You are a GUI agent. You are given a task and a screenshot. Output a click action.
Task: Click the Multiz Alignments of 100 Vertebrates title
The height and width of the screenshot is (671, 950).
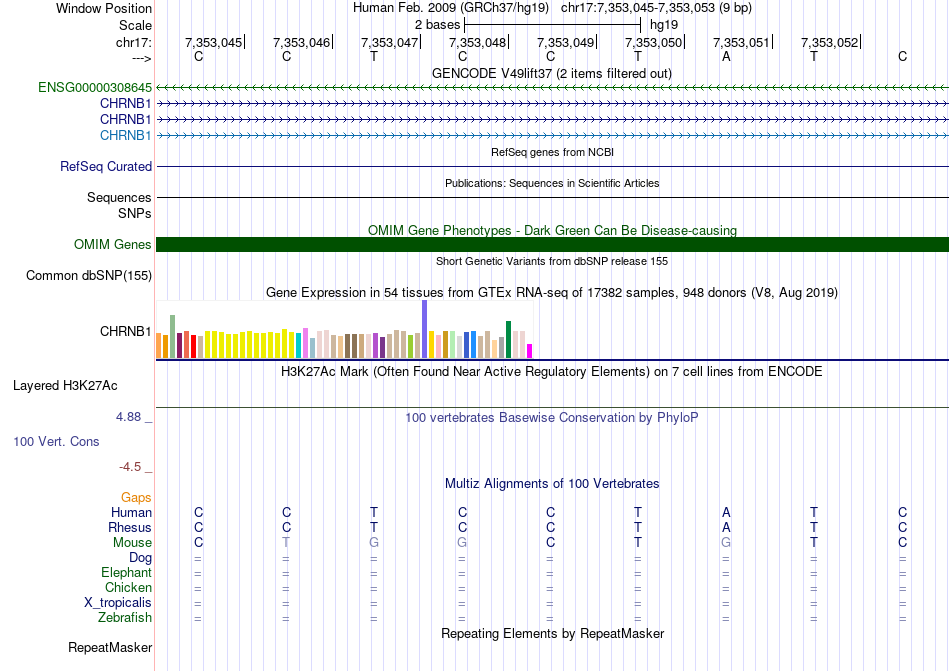[x=551, y=483]
